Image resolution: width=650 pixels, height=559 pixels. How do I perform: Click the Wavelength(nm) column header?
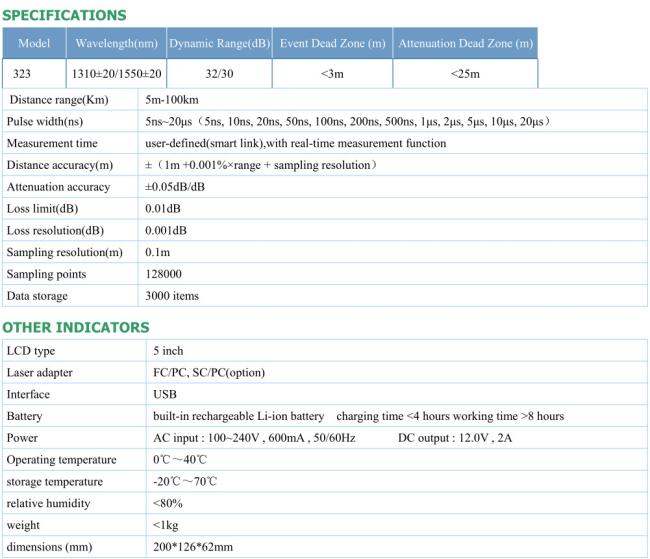click(116, 43)
